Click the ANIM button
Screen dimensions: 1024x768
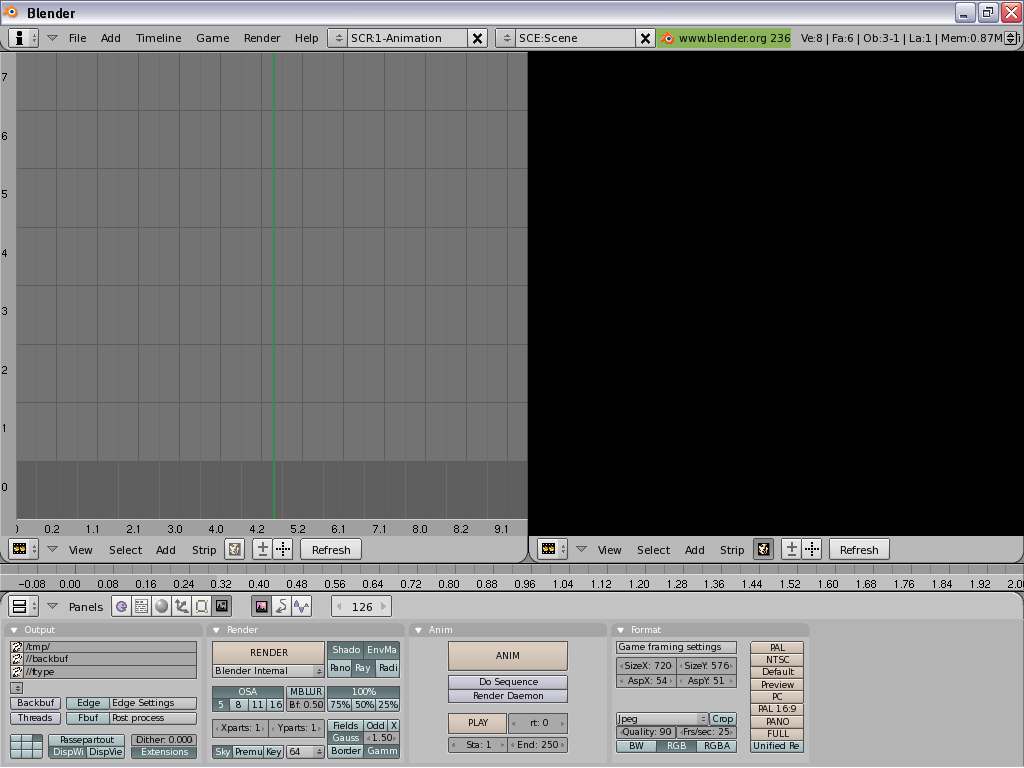coord(506,655)
